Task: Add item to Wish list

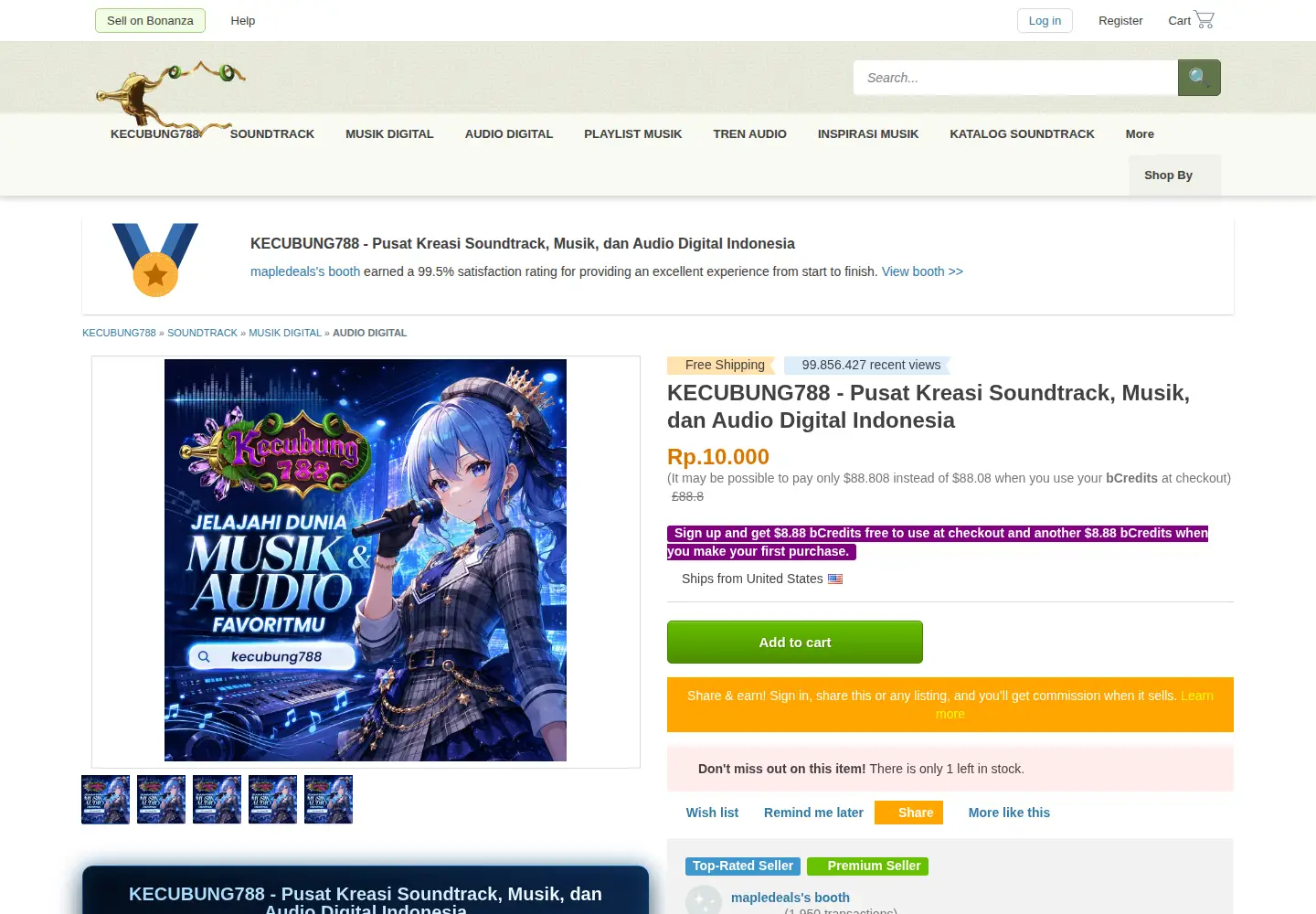Action: (x=712, y=813)
